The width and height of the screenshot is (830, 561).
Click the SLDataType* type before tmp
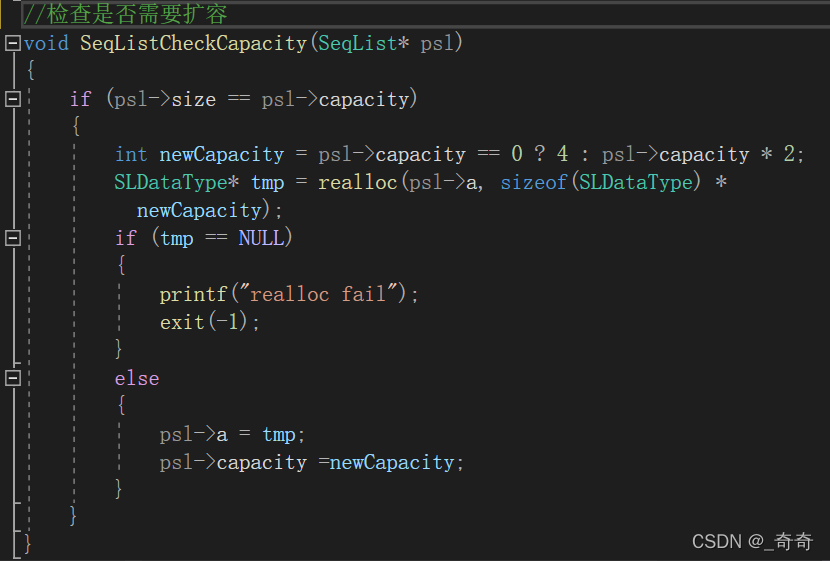tap(176, 183)
